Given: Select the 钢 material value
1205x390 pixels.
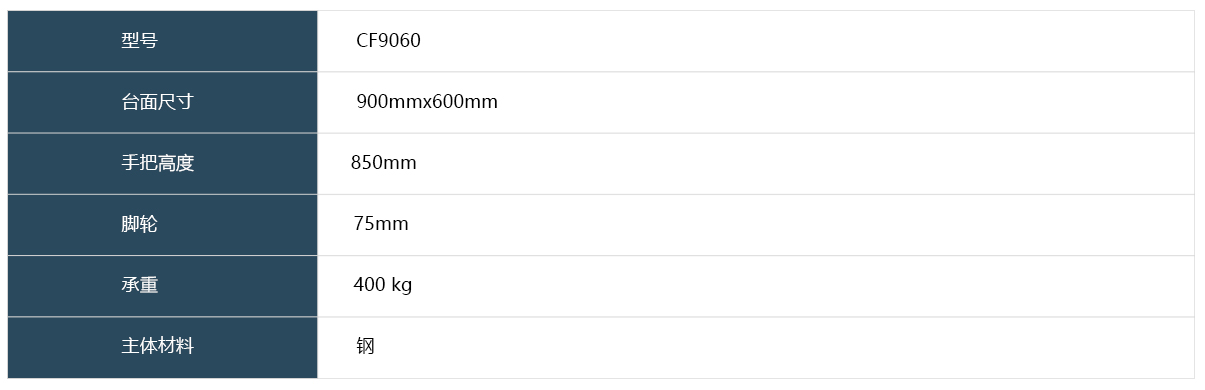Looking at the screenshot, I should 366,346.
